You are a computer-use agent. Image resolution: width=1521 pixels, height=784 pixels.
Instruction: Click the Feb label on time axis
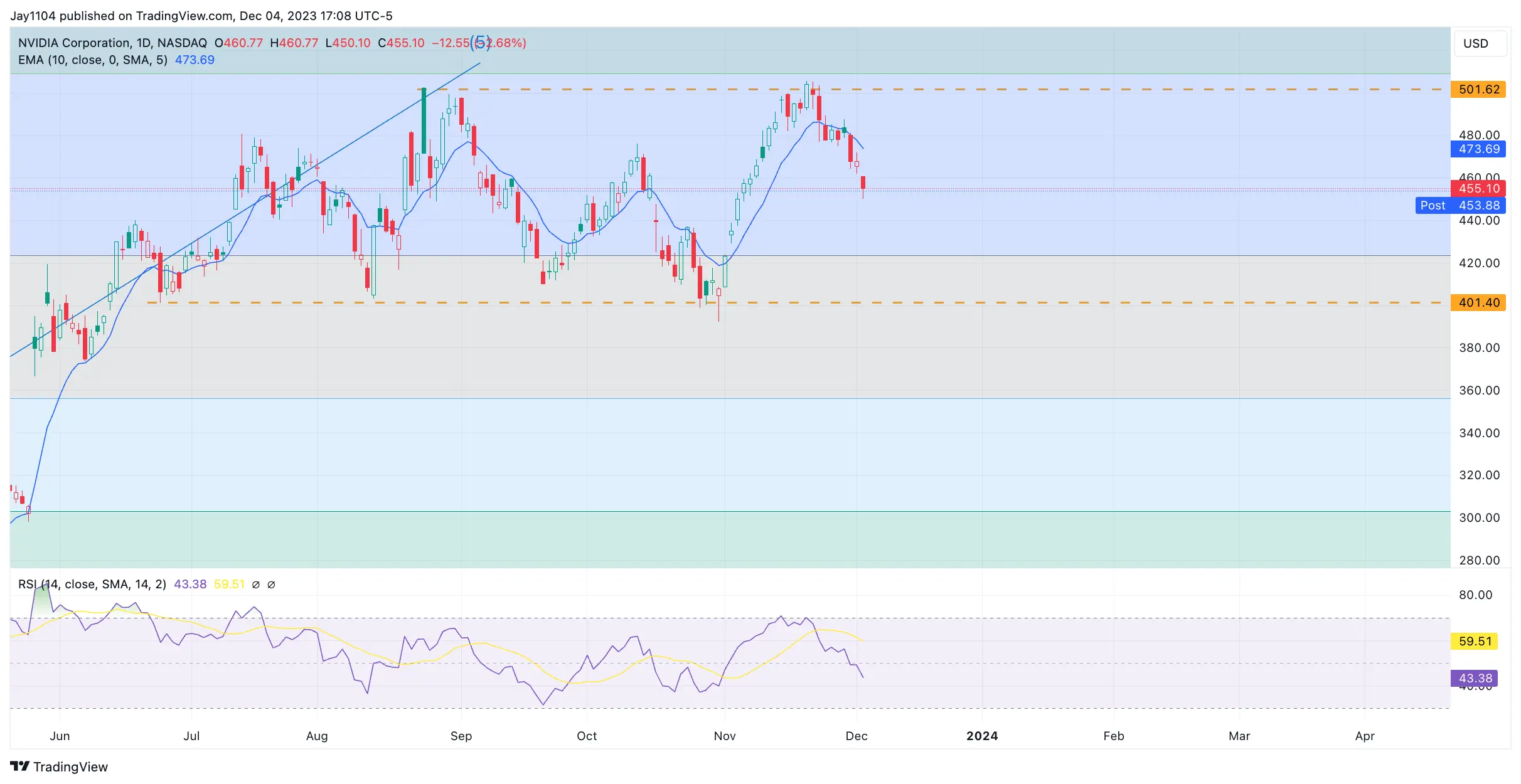click(1114, 736)
